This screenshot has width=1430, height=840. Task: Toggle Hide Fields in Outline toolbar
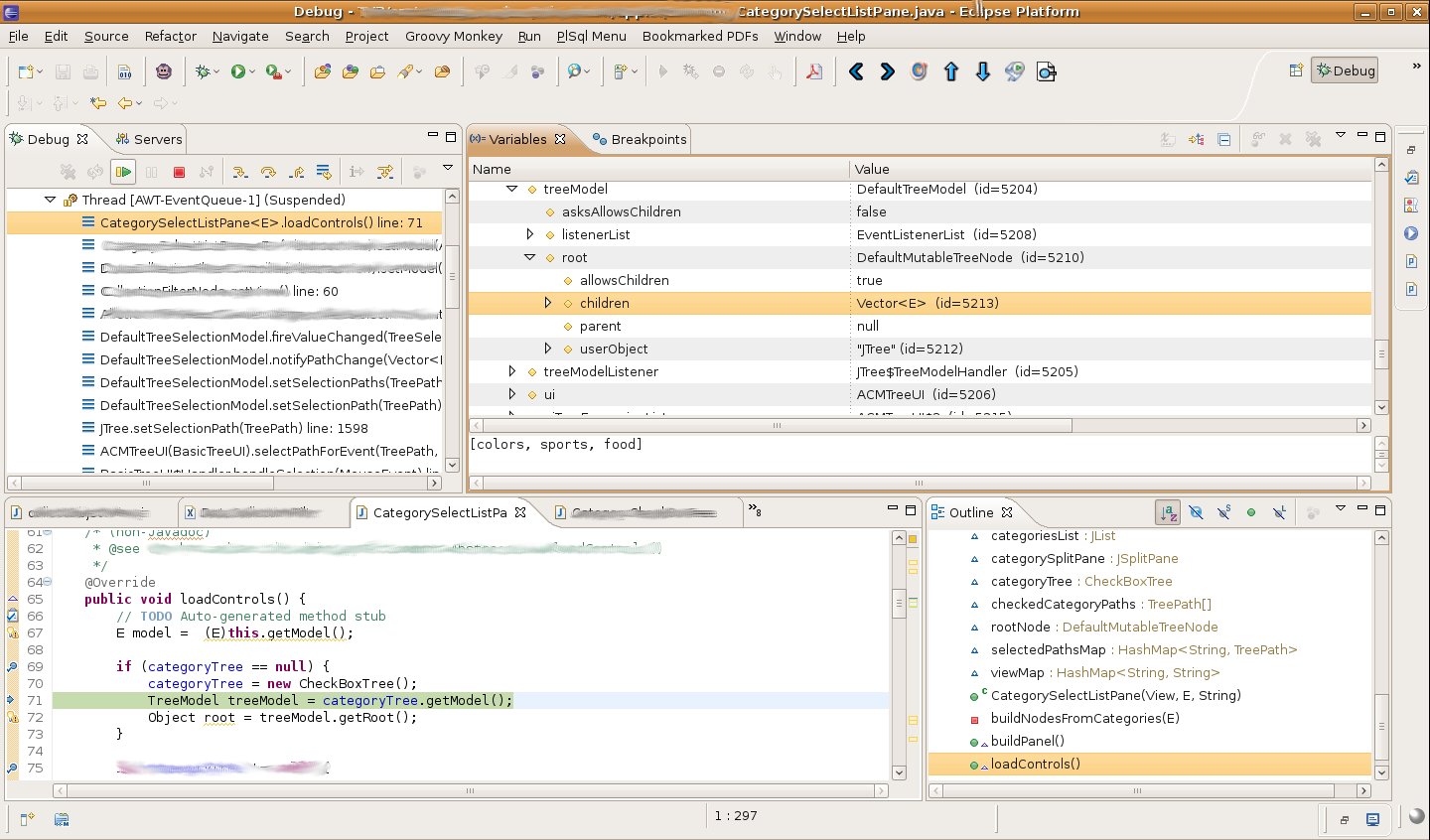click(1196, 512)
